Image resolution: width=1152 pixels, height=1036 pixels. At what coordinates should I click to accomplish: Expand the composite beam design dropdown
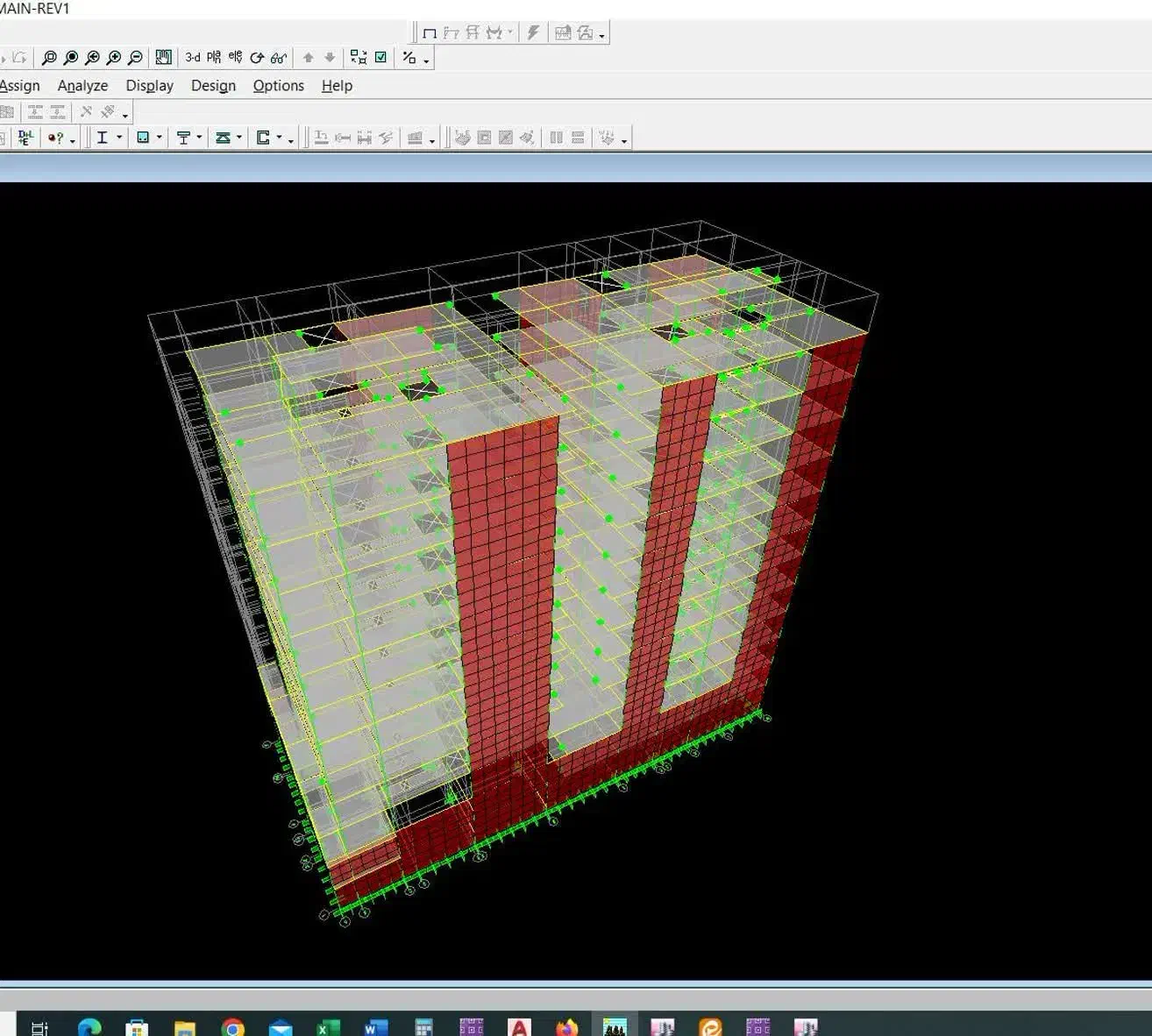click(199, 138)
